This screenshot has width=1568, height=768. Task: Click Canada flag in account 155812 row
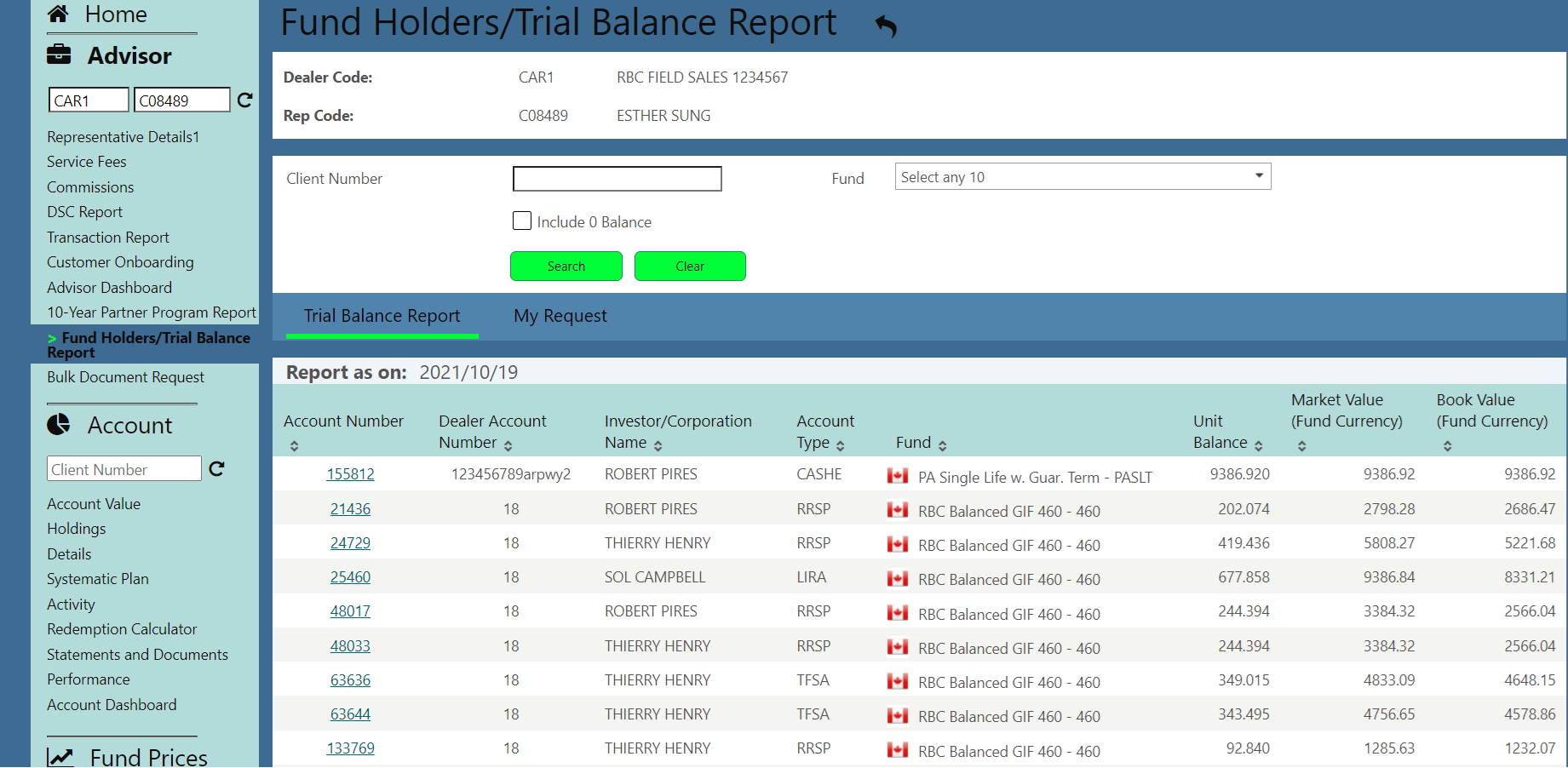pos(897,475)
